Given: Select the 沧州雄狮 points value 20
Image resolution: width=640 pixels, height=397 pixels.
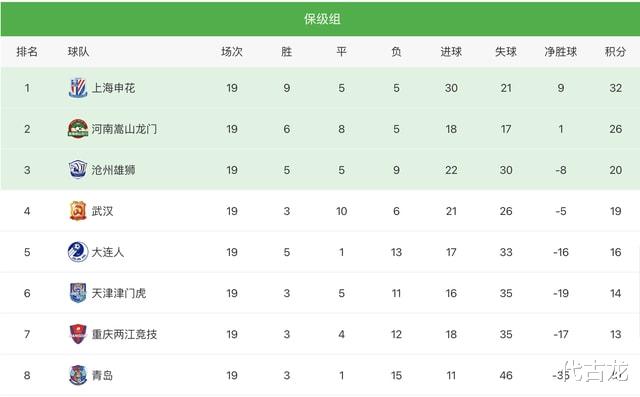Looking at the screenshot, I should (x=616, y=170).
